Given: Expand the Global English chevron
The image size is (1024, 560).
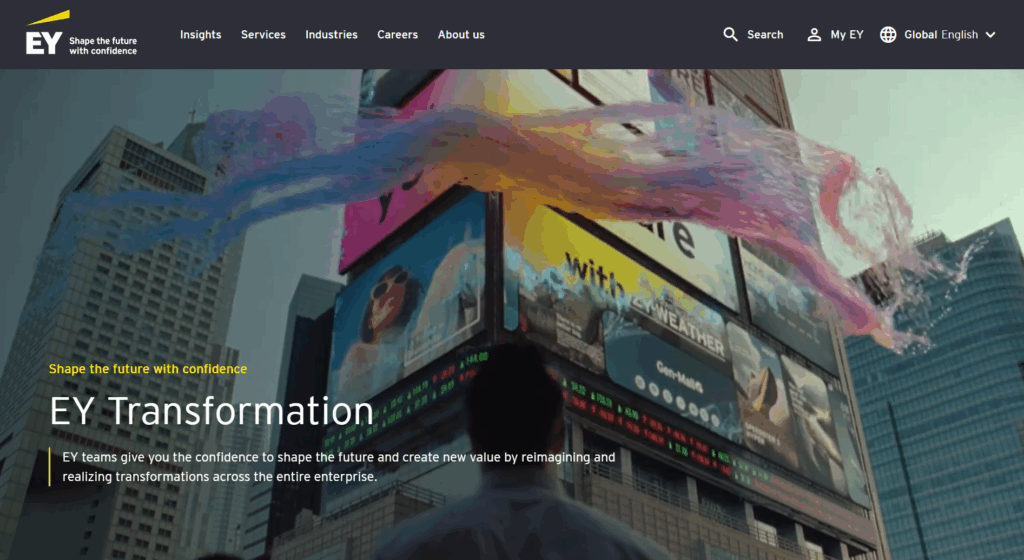Looking at the screenshot, I should coord(990,35).
